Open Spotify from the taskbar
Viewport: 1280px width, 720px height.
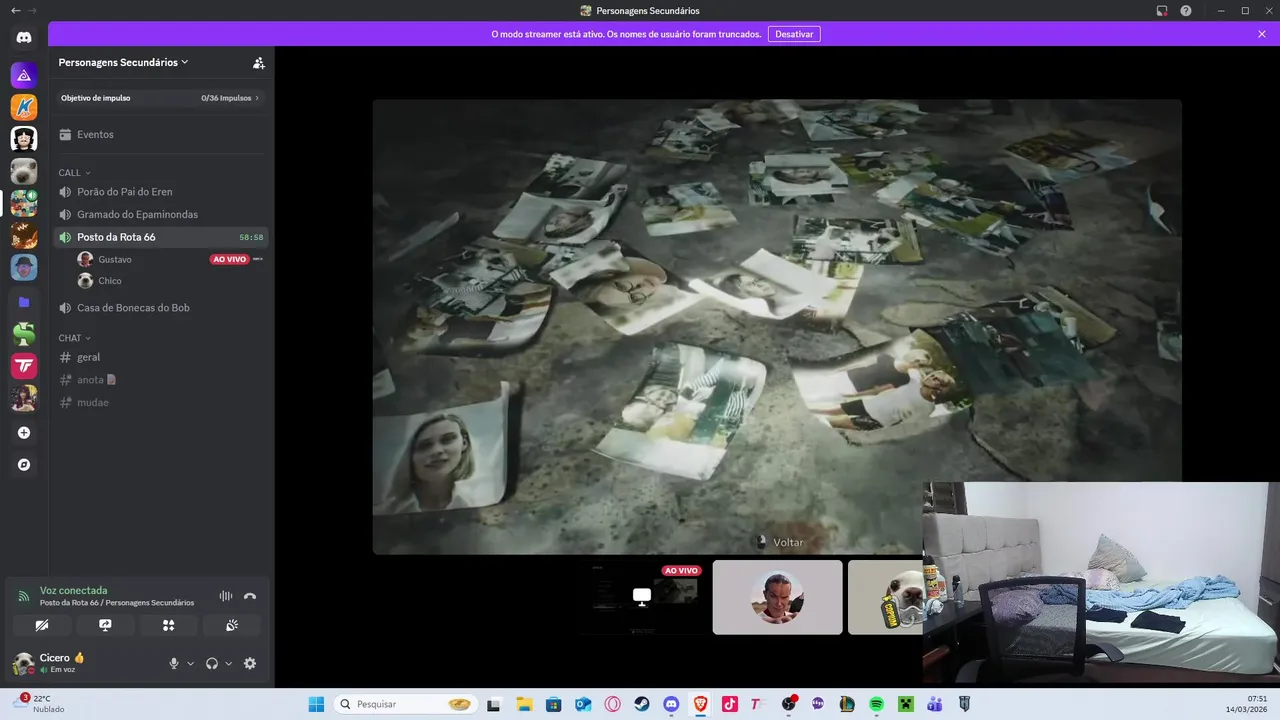(x=876, y=704)
